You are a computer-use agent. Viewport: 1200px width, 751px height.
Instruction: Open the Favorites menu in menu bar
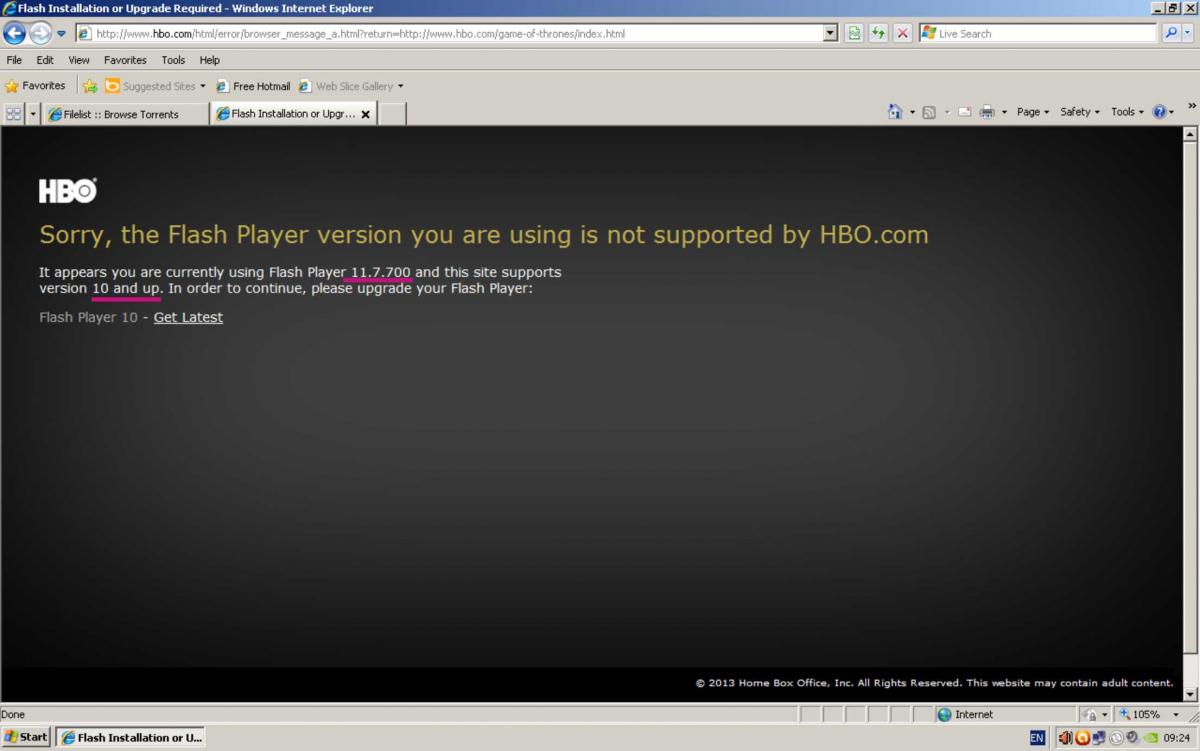tap(125, 60)
